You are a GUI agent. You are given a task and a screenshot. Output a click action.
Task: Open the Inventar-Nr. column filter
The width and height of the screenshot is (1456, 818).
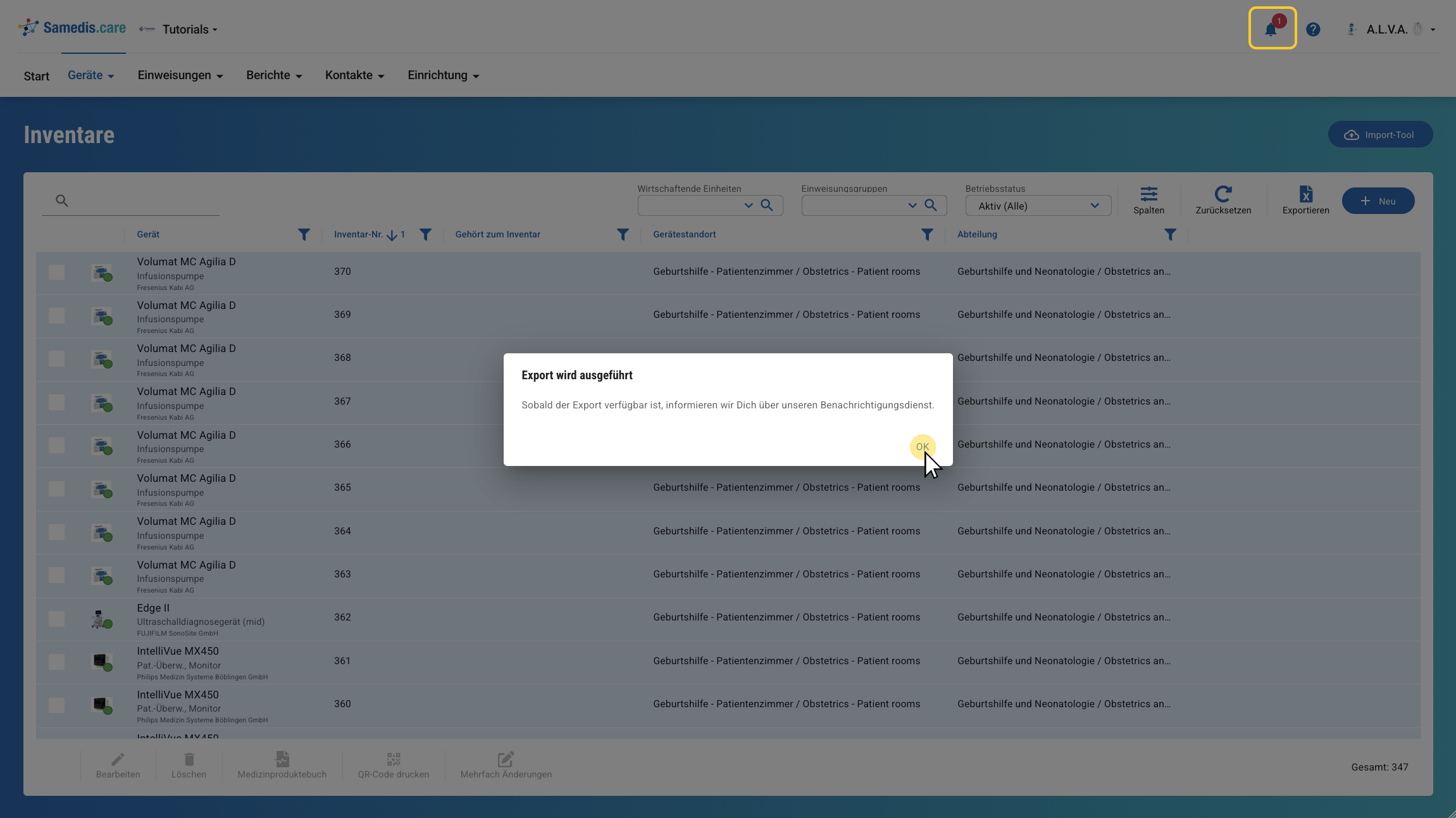425,235
